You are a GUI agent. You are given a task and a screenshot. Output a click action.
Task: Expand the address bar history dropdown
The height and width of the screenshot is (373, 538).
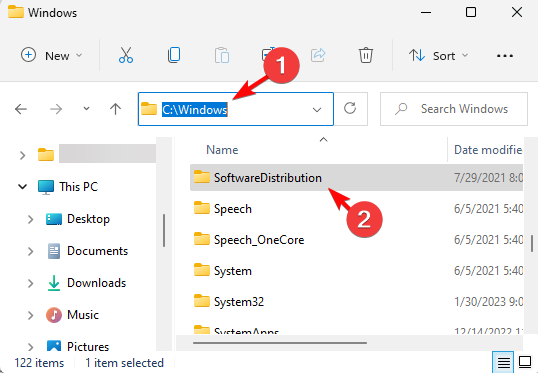tap(317, 109)
